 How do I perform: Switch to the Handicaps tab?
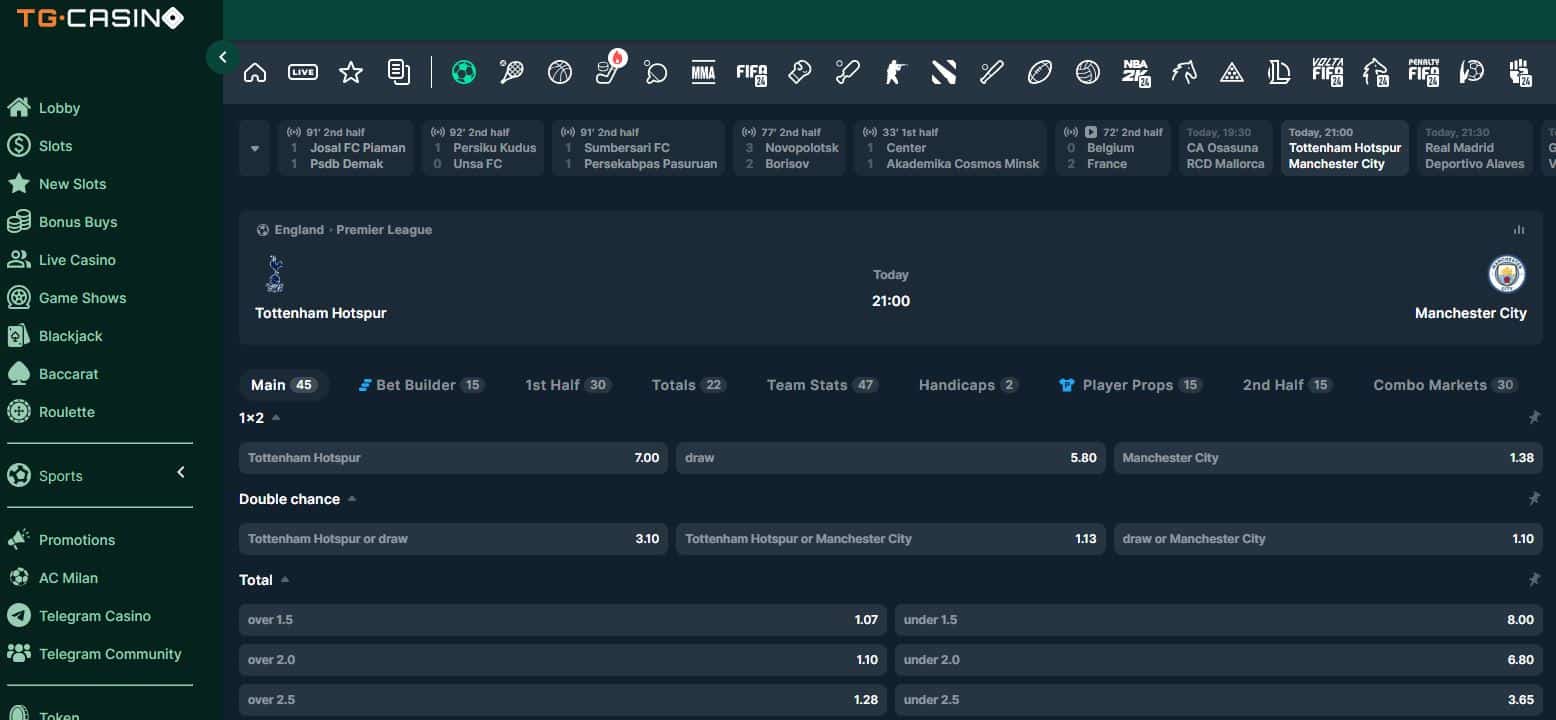pyautogui.click(x=968, y=385)
